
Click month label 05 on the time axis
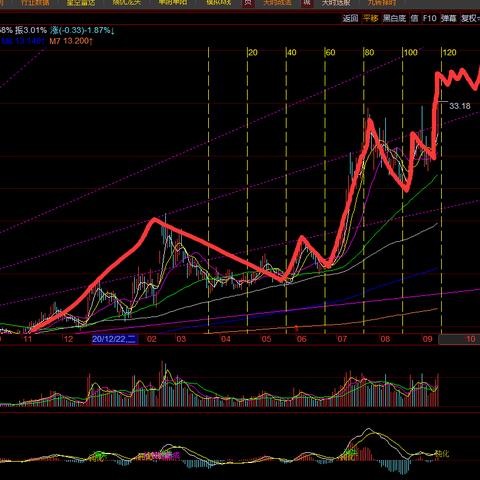[x=266, y=339]
